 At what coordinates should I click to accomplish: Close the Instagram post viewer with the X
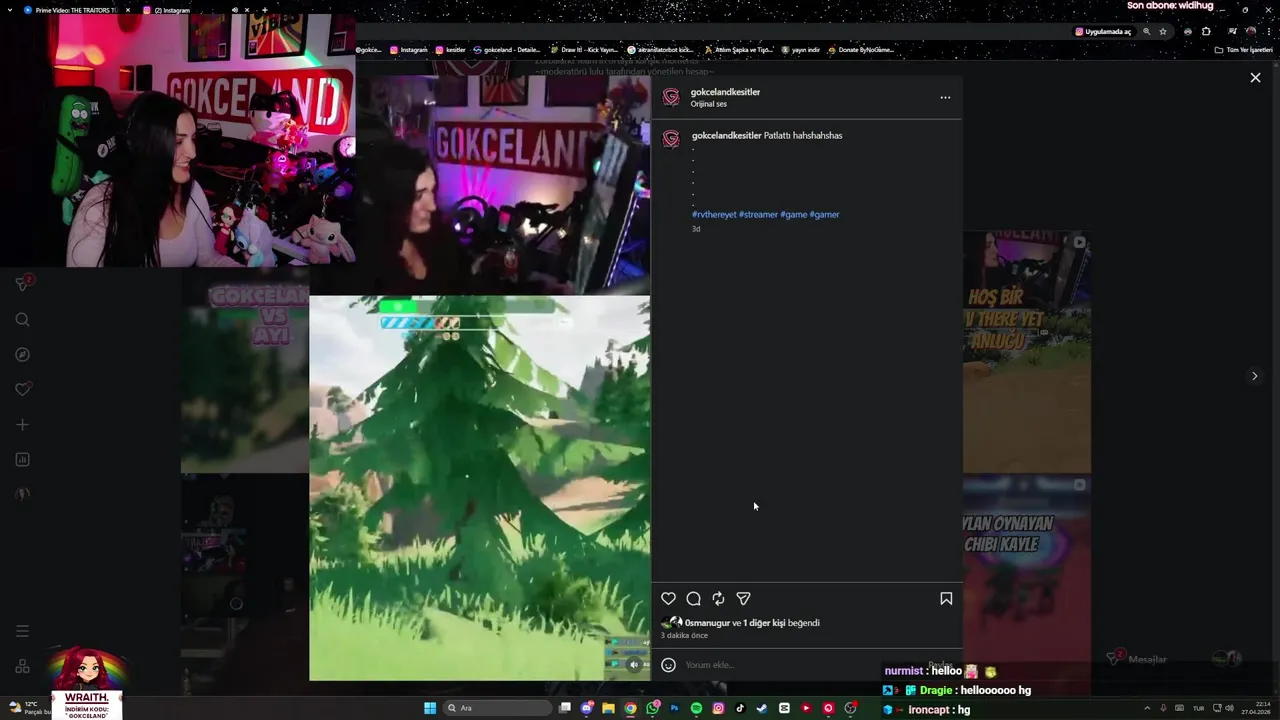point(1255,78)
